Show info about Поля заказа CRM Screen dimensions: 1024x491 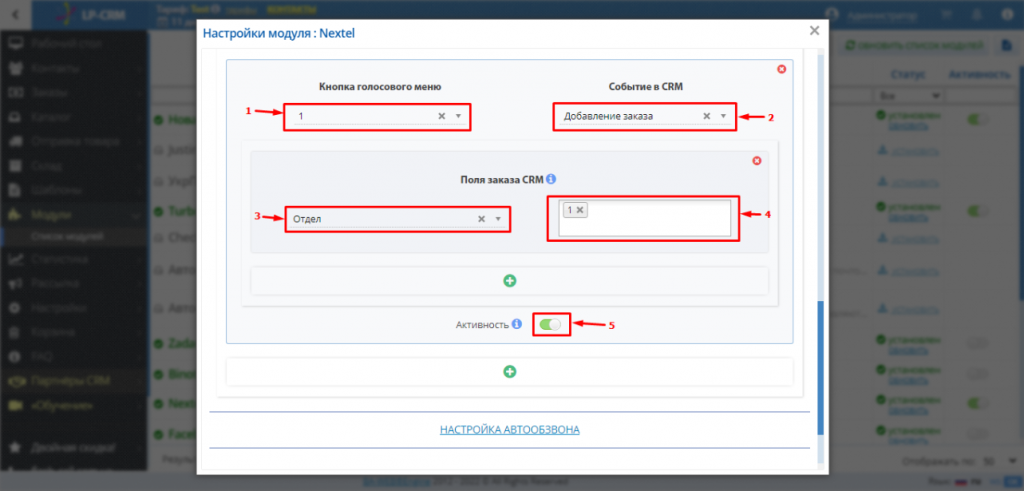551,179
